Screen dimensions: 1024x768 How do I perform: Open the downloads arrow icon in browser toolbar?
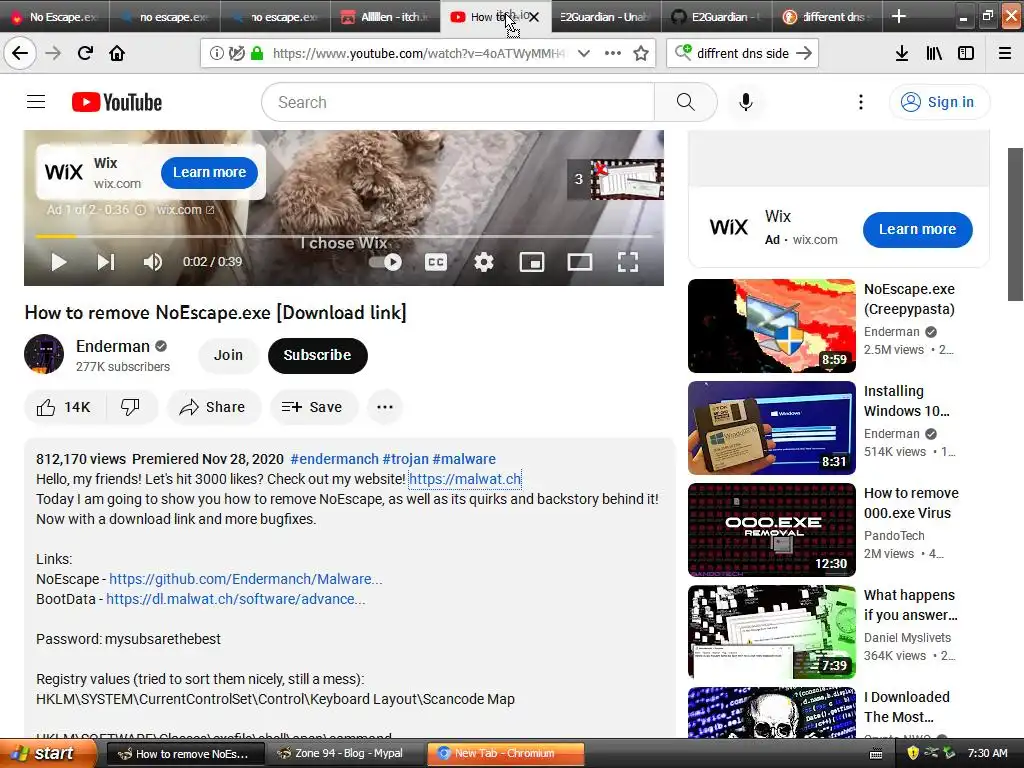click(901, 53)
